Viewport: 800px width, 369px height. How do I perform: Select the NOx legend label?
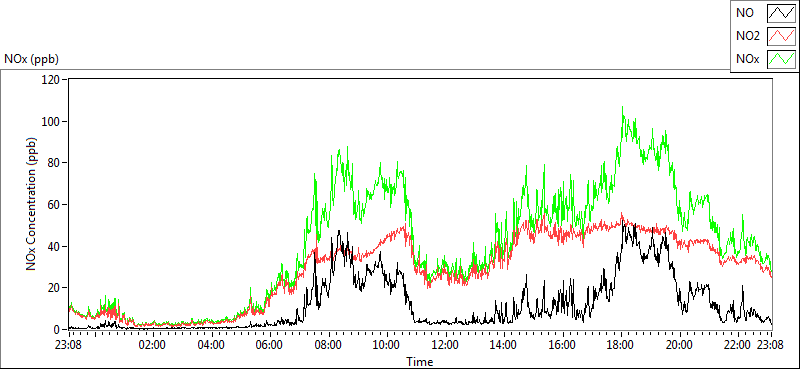tap(748, 59)
